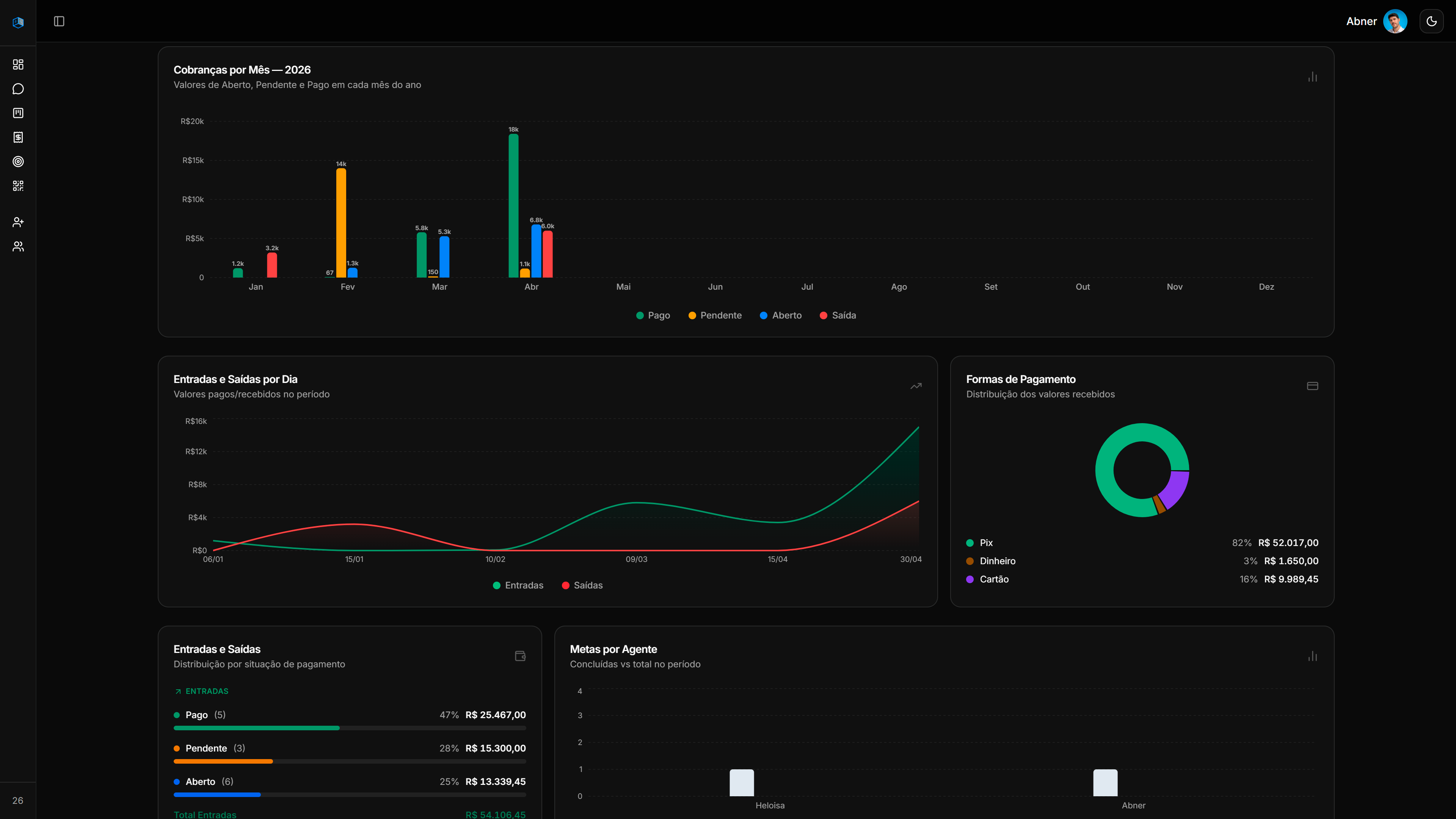This screenshot has height=819, width=1456.
Task: Click the 5.8k Pago bar for Mar
Action: click(422, 255)
